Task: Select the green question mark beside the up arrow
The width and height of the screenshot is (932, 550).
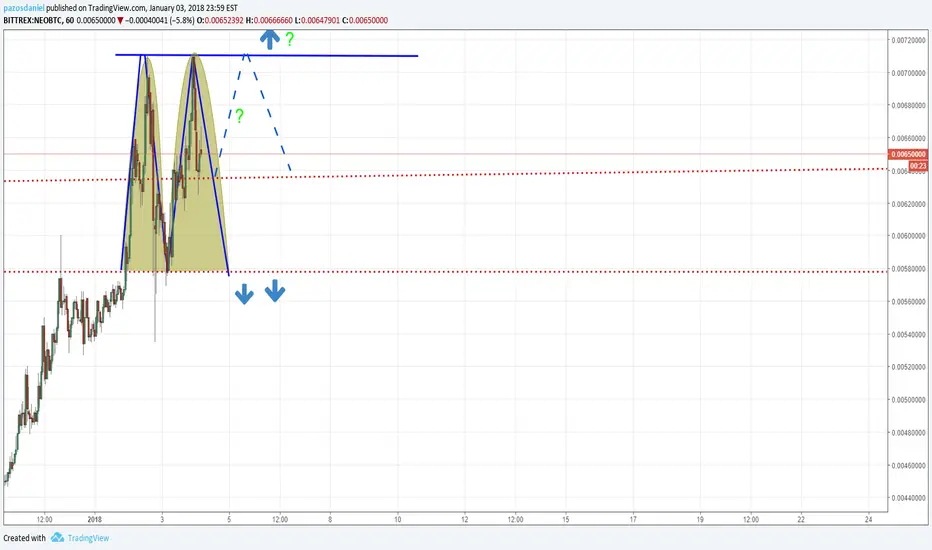Action: (x=289, y=40)
